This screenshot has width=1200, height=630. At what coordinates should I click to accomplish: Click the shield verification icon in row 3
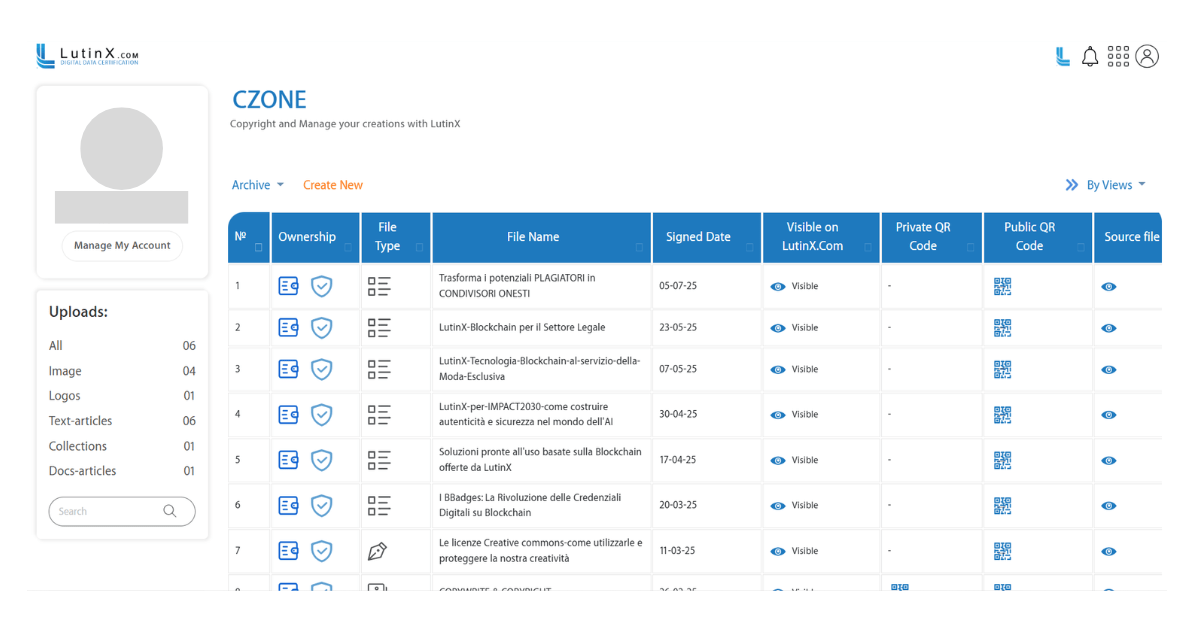point(321,369)
